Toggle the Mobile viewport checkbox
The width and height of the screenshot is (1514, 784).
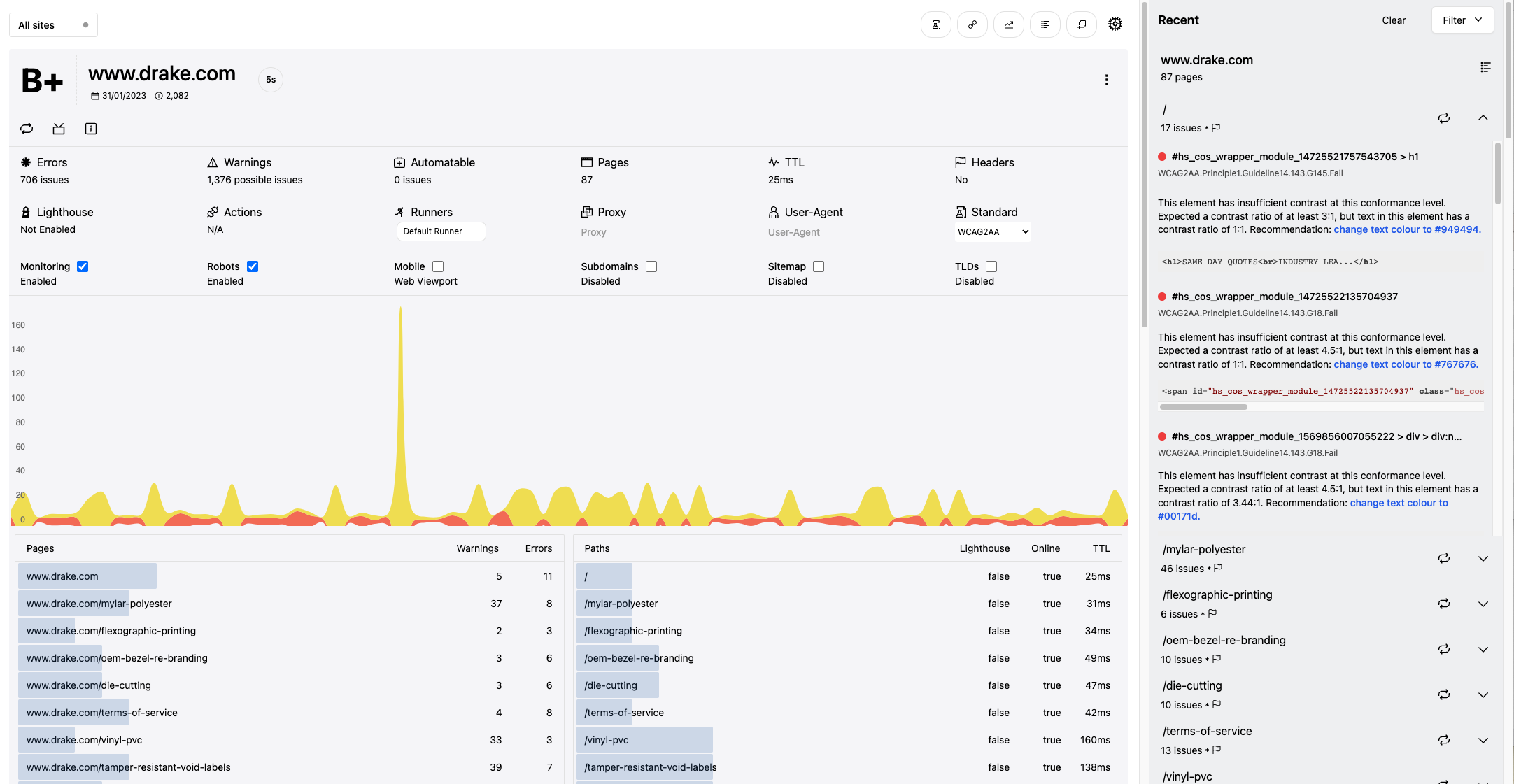tap(438, 266)
